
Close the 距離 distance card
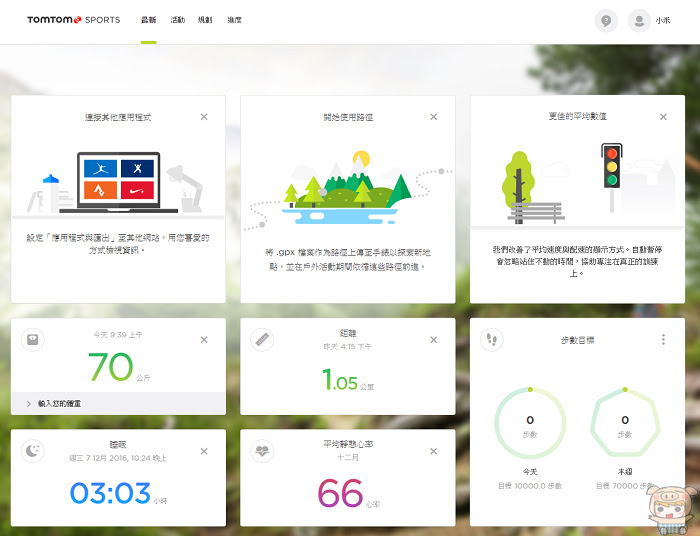[x=433, y=340]
